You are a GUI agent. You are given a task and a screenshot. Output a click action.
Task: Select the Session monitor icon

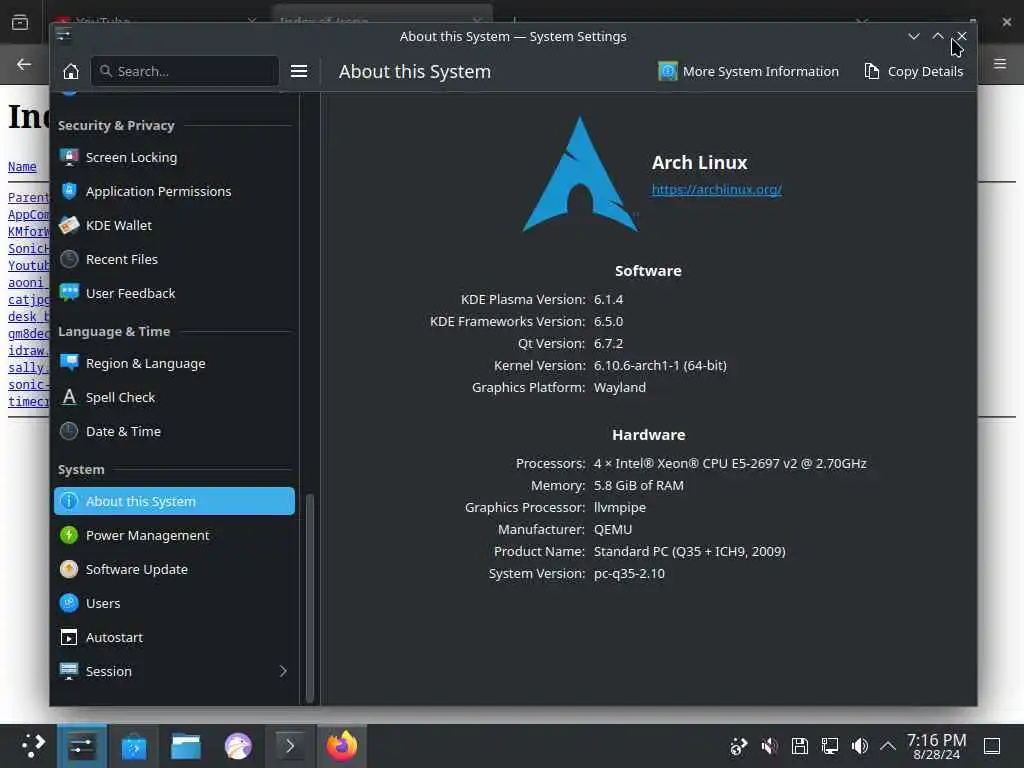pos(69,671)
